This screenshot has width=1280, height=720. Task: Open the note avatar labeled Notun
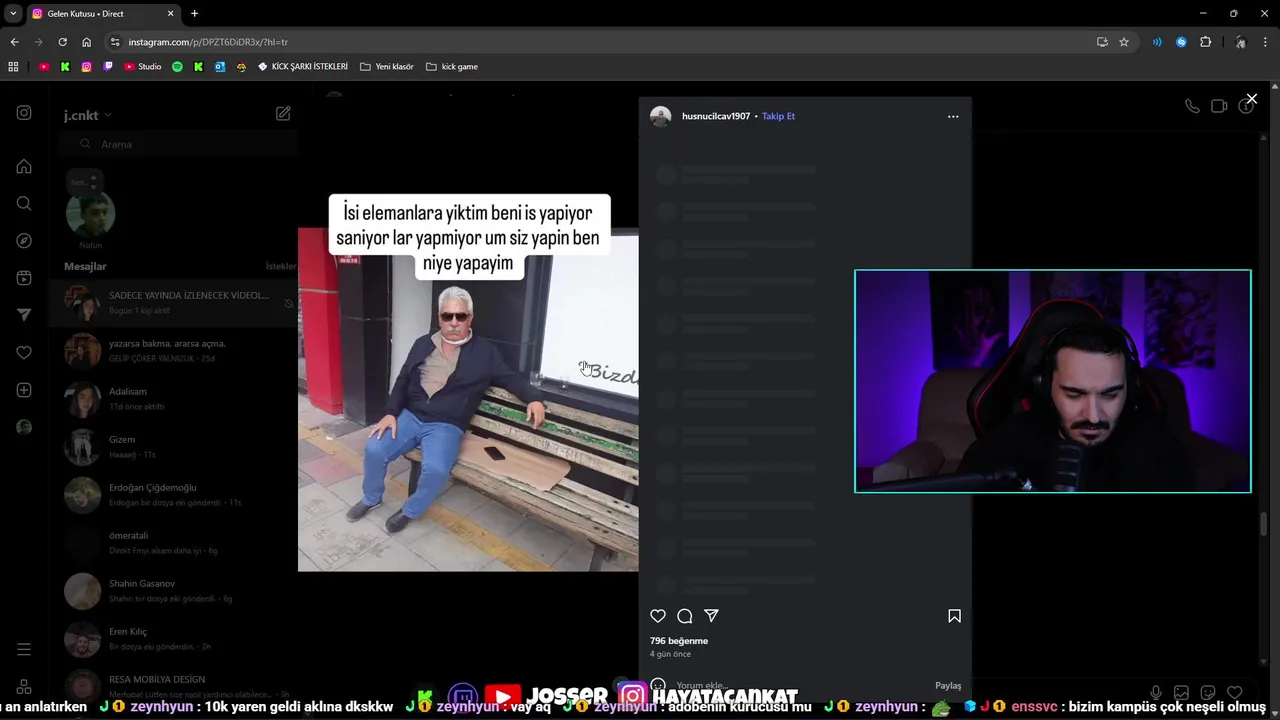90,213
